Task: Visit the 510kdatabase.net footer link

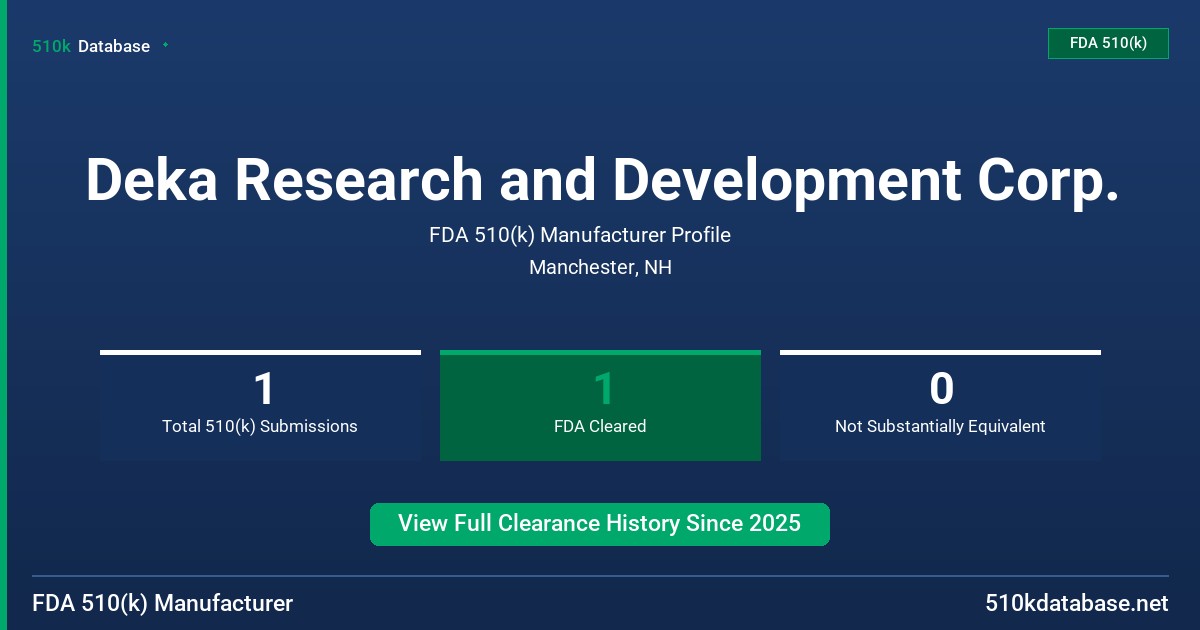Action: (x=1076, y=604)
